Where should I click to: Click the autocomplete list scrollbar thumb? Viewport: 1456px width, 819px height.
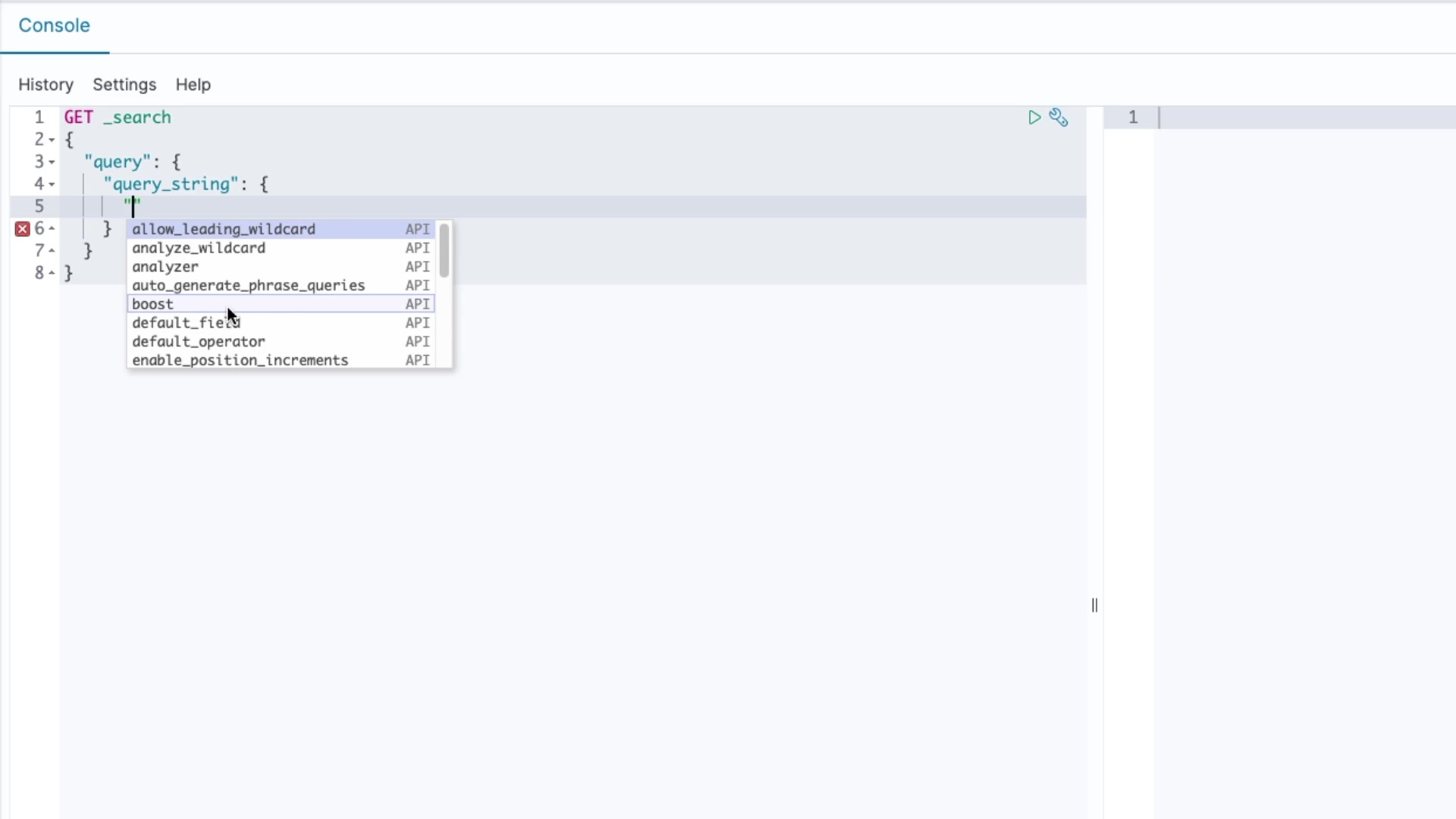444,251
